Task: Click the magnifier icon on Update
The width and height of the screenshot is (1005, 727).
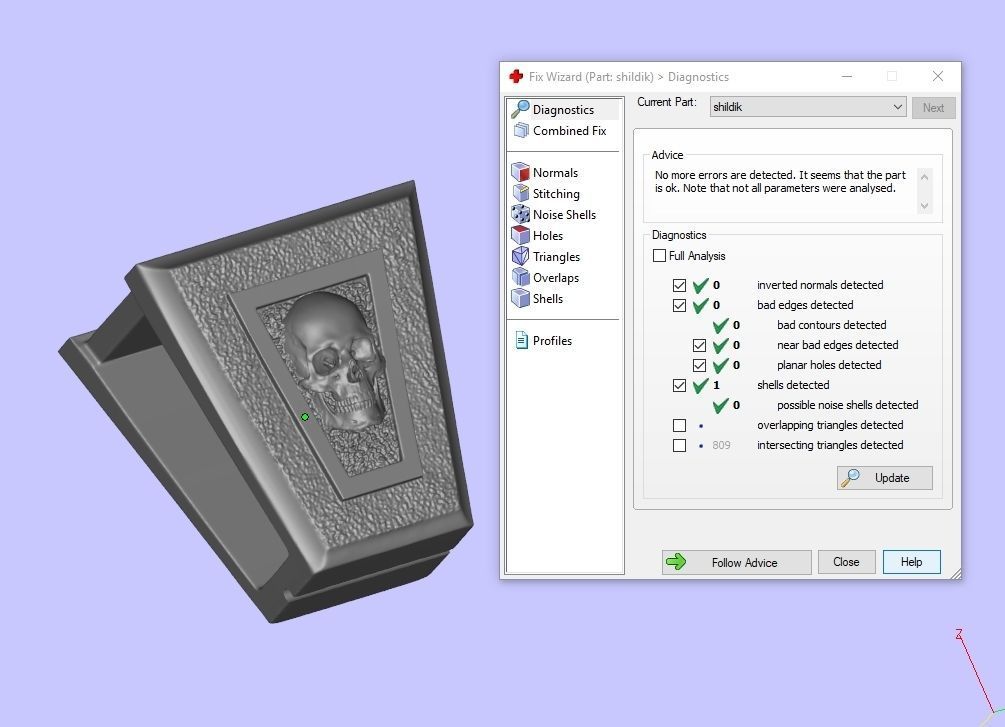Action: [851, 478]
